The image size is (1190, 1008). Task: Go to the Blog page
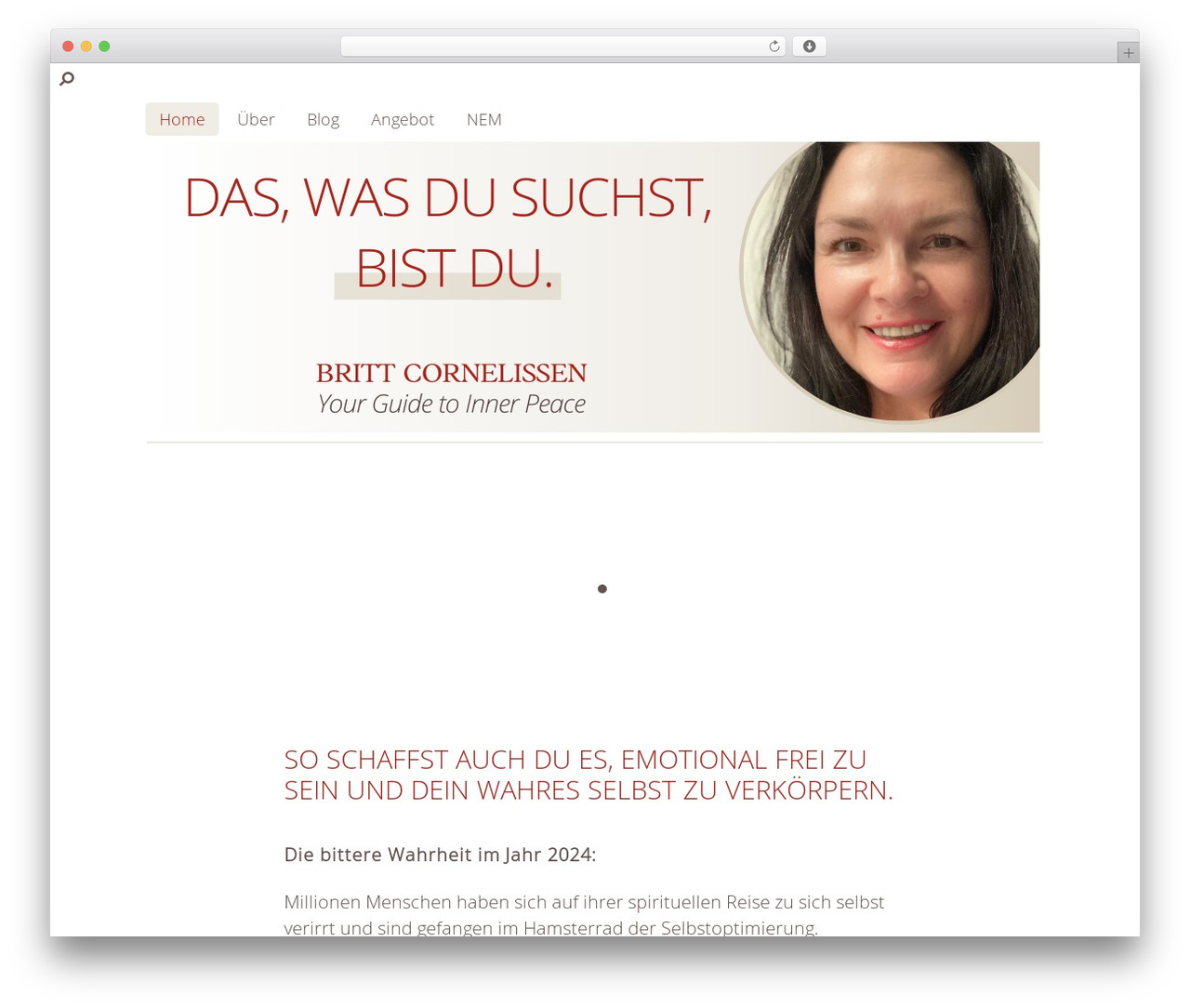tap(323, 119)
